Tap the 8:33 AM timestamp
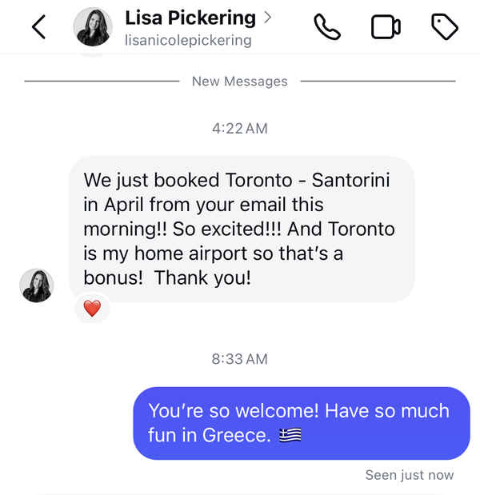The width and height of the screenshot is (480, 495). [240, 359]
